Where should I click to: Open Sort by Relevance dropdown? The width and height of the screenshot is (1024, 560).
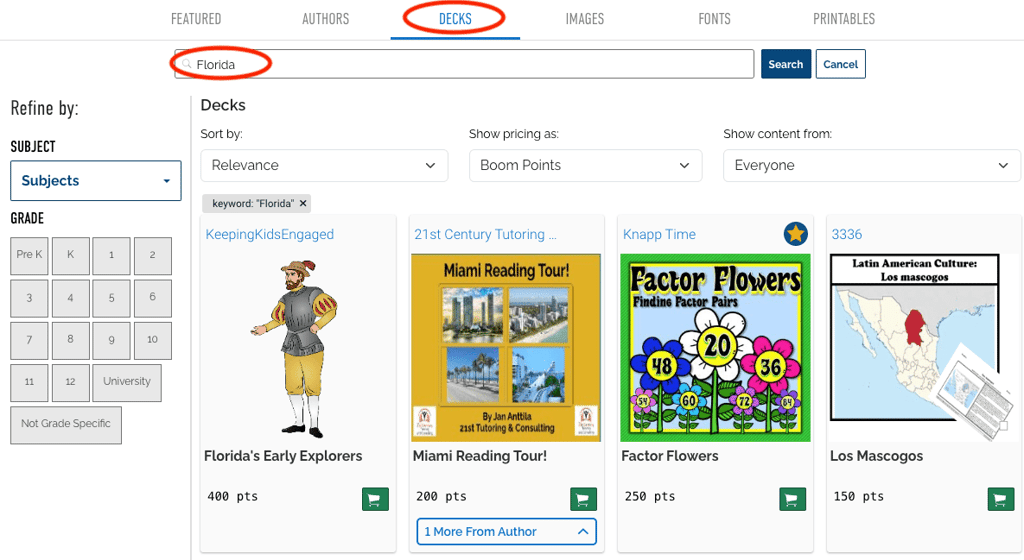[x=324, y=165]
